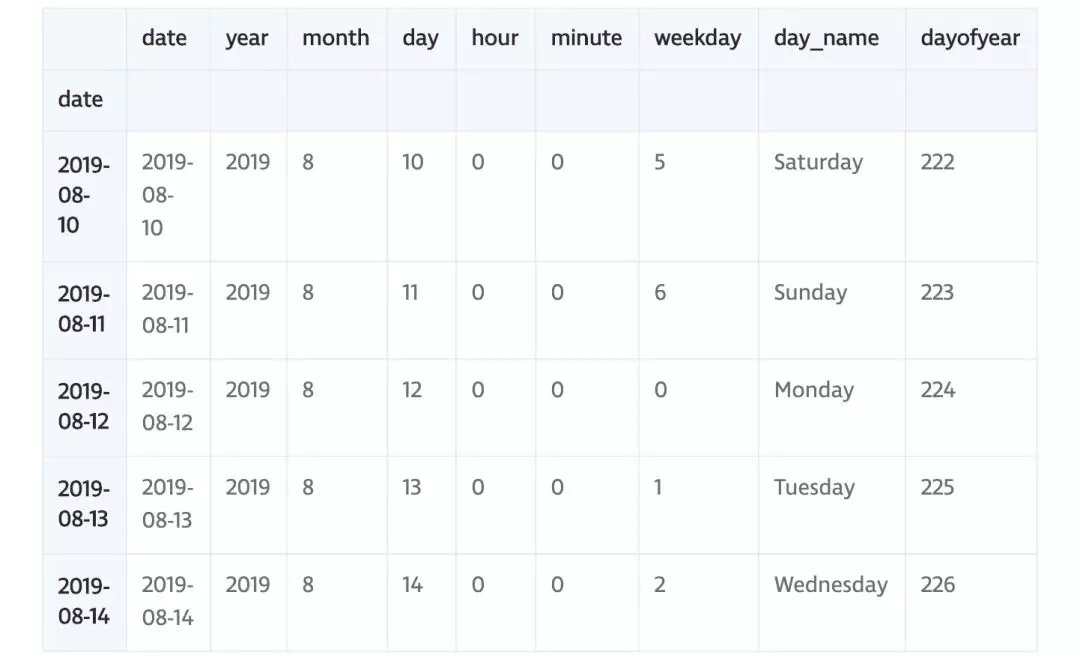
Task: Click the "weekday" column header
Action: [x=697, y=39]
